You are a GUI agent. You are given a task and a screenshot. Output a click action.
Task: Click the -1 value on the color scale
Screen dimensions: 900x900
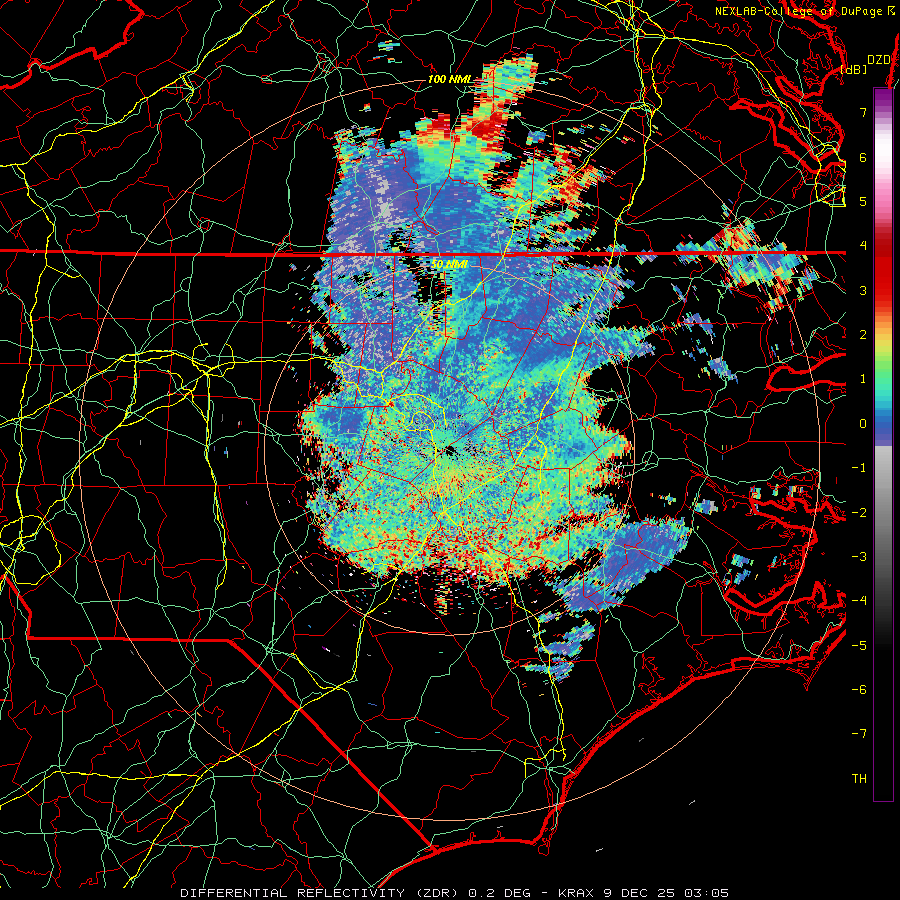(859, 468)
